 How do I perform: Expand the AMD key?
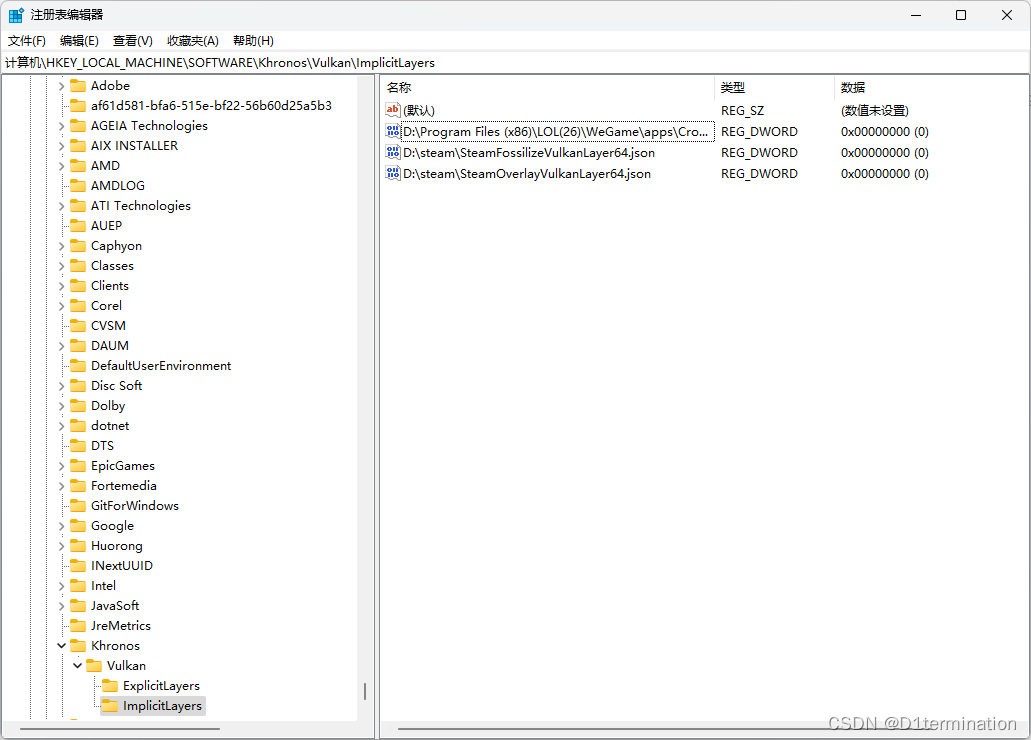pos(61,166)
